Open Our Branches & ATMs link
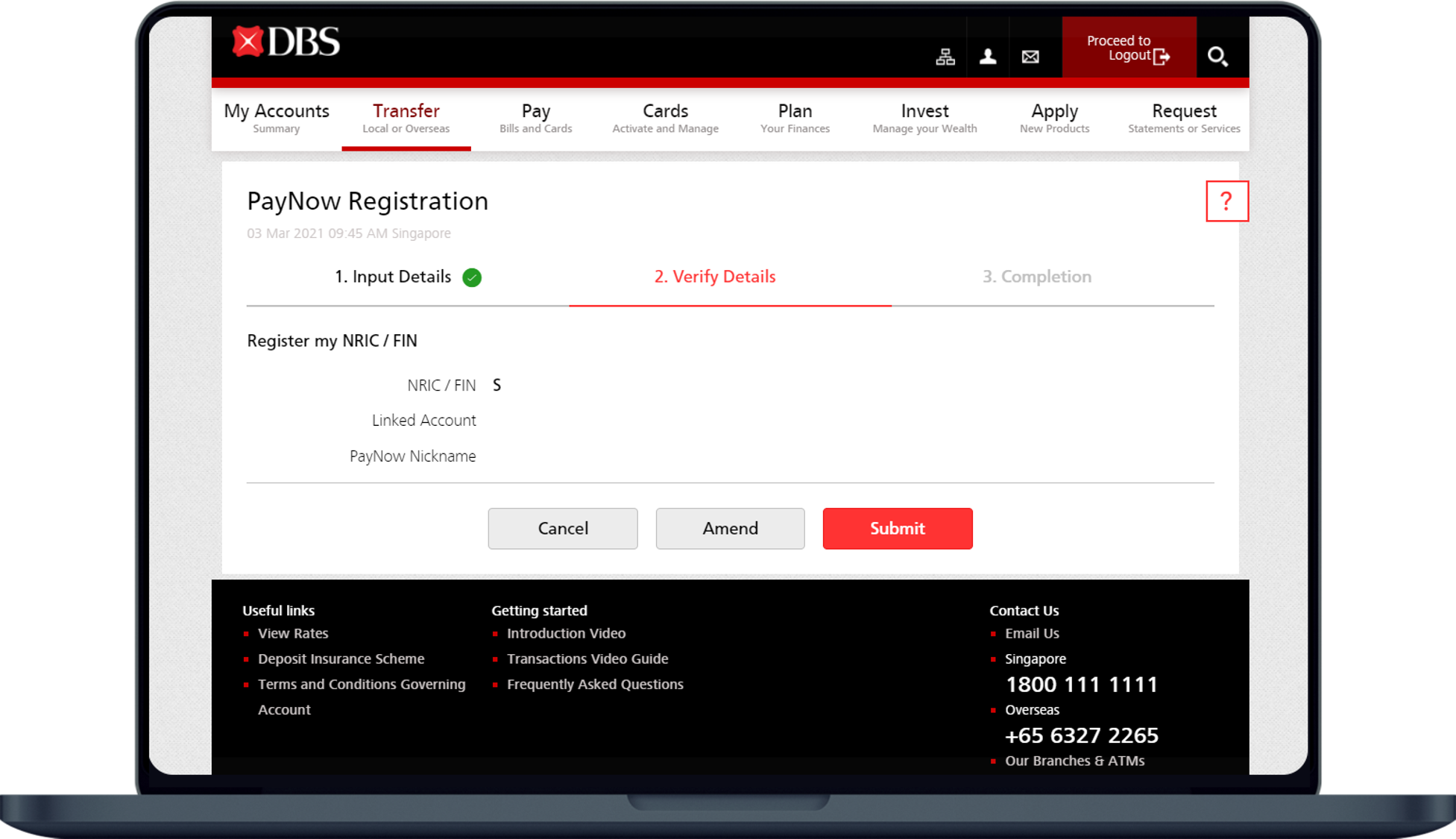This screenshot has height=839, width=1456. tap(1074, 761)
